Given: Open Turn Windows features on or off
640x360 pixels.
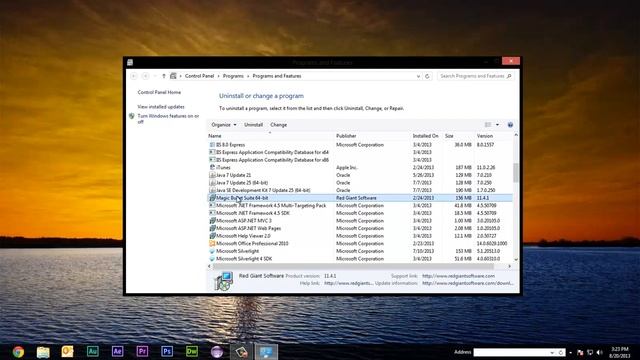Looking at the screenshot, I should coord(168,119).
